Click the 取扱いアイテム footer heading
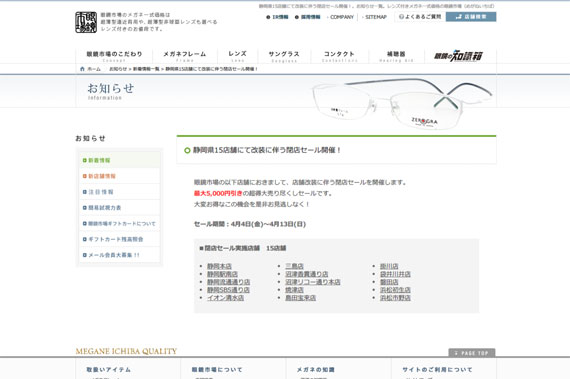Image resolution: width=570 pixels, height=379 pixels. coord(109,370)
